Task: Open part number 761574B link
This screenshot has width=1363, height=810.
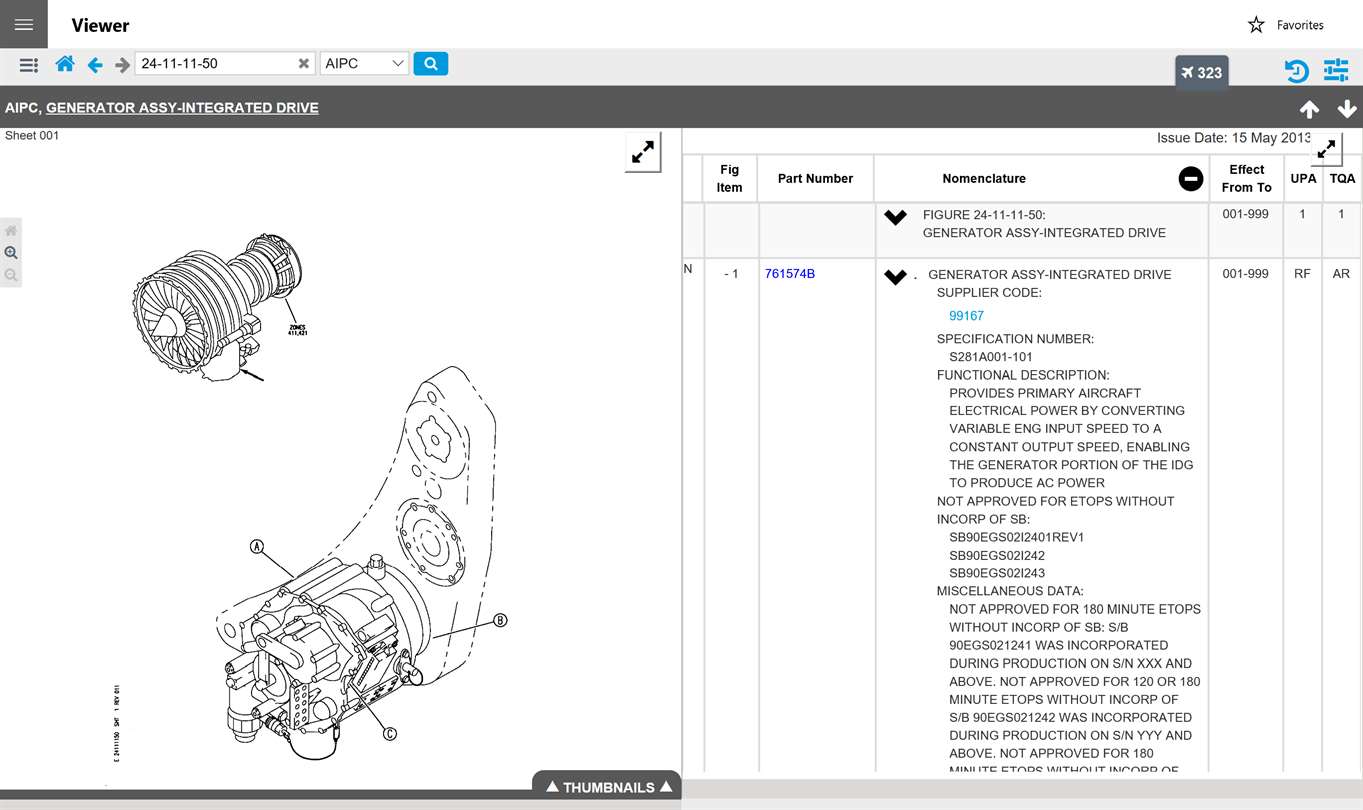Action: [x=790, y=274]
